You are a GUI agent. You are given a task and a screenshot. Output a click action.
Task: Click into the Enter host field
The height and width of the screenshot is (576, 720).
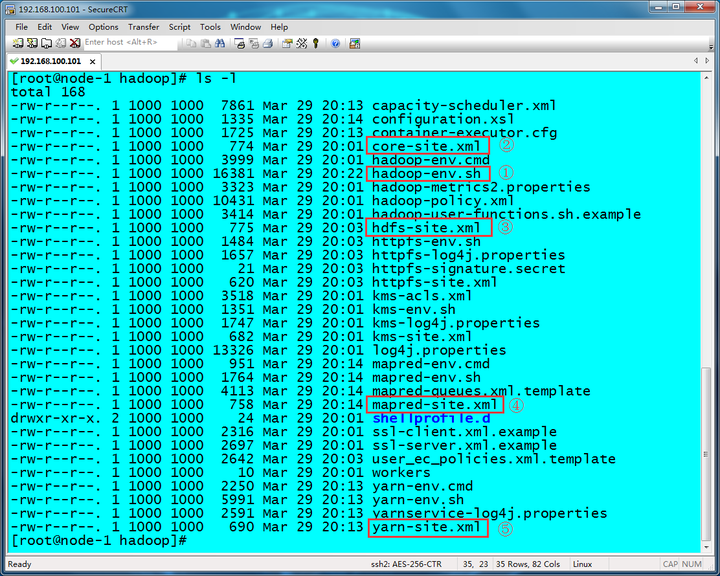click(x=130, y=42)
